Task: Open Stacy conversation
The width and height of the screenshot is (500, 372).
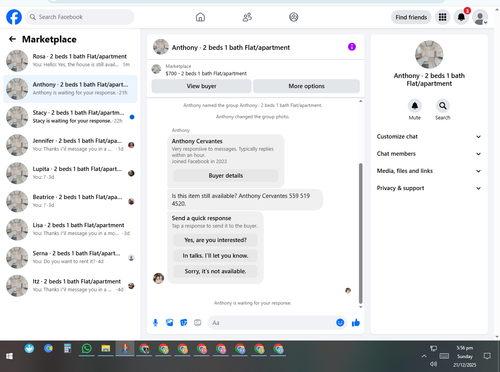Action: click(x=70, y=117)
